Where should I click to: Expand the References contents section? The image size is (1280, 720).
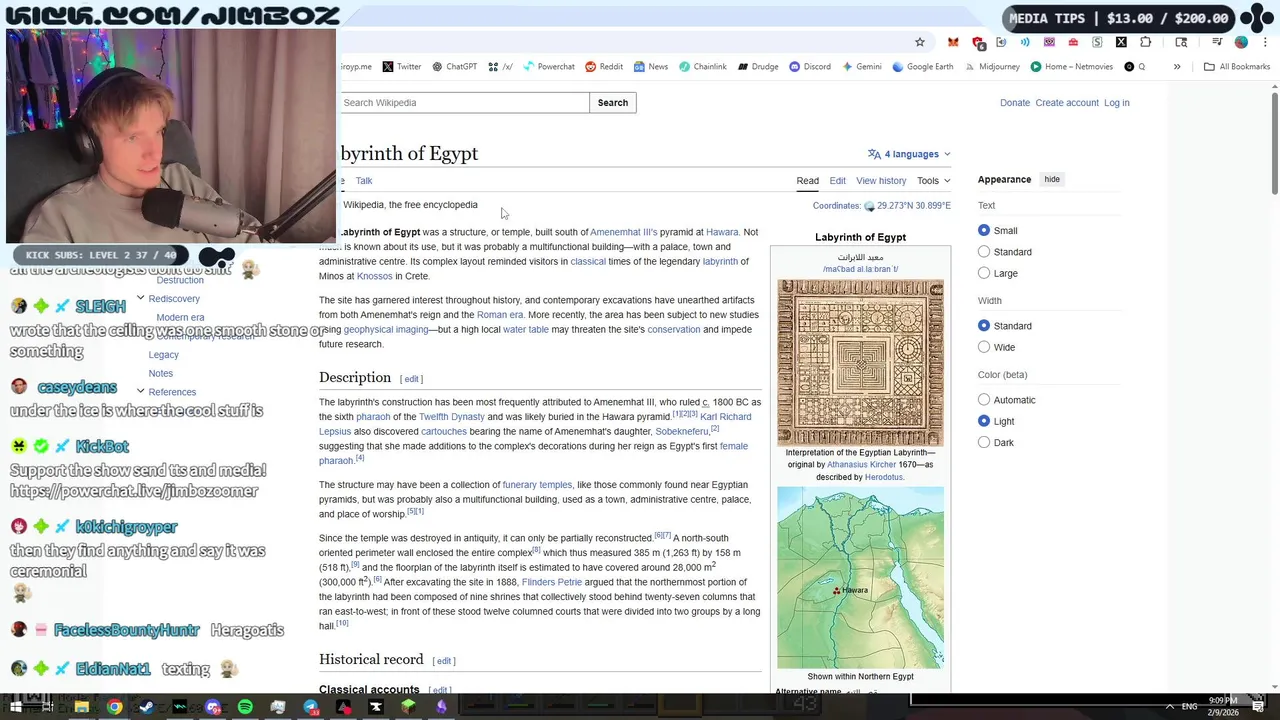coord(140,391)
